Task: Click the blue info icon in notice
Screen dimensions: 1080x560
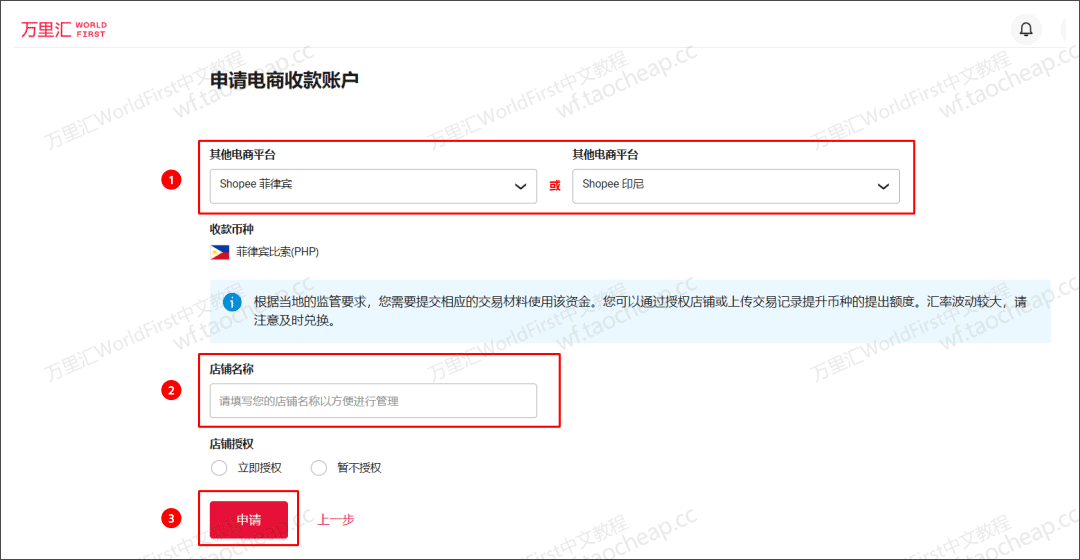Action: 232,302
